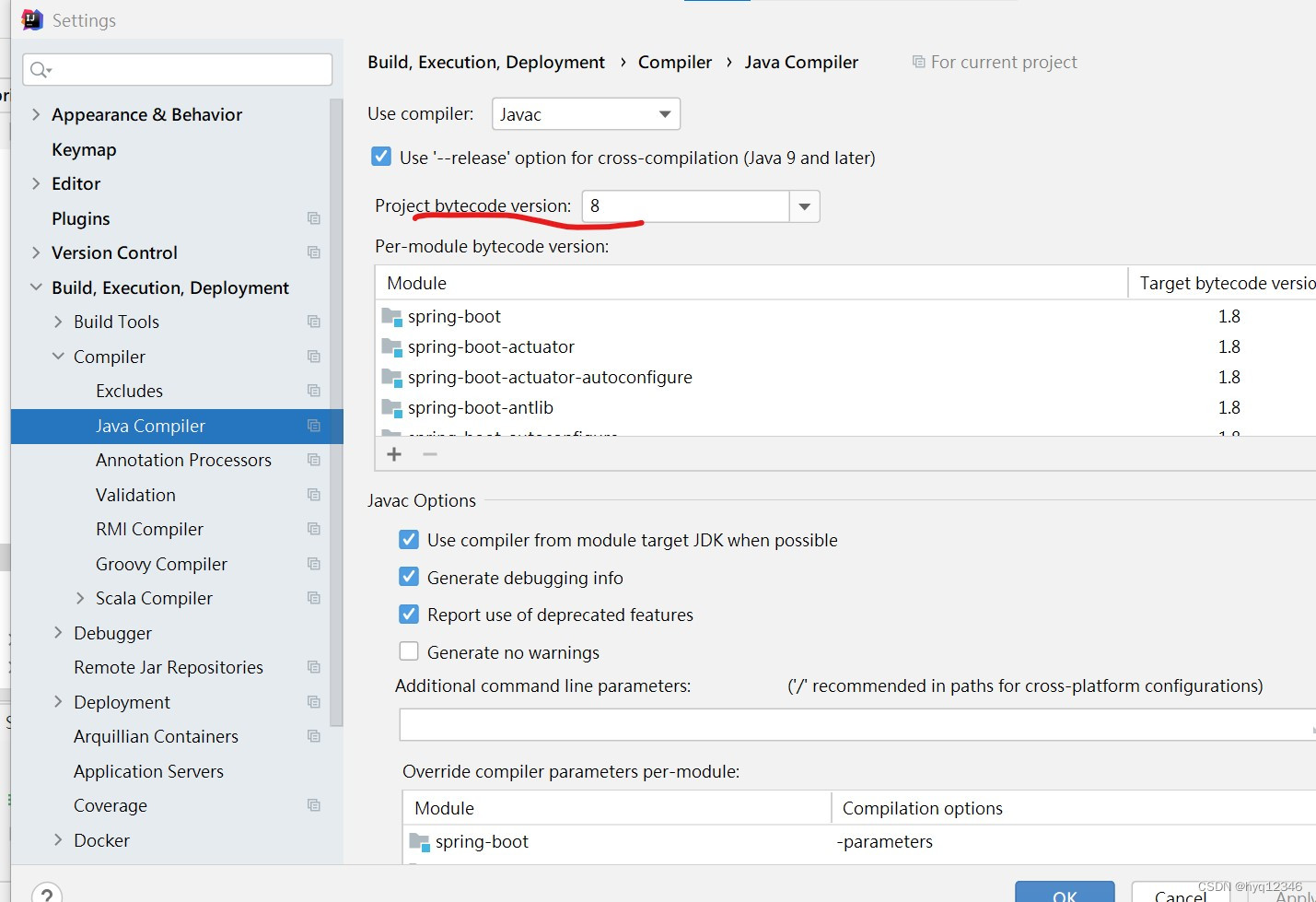
Task: Enable 'Generate no warnings'
Action: coord(409,650)
